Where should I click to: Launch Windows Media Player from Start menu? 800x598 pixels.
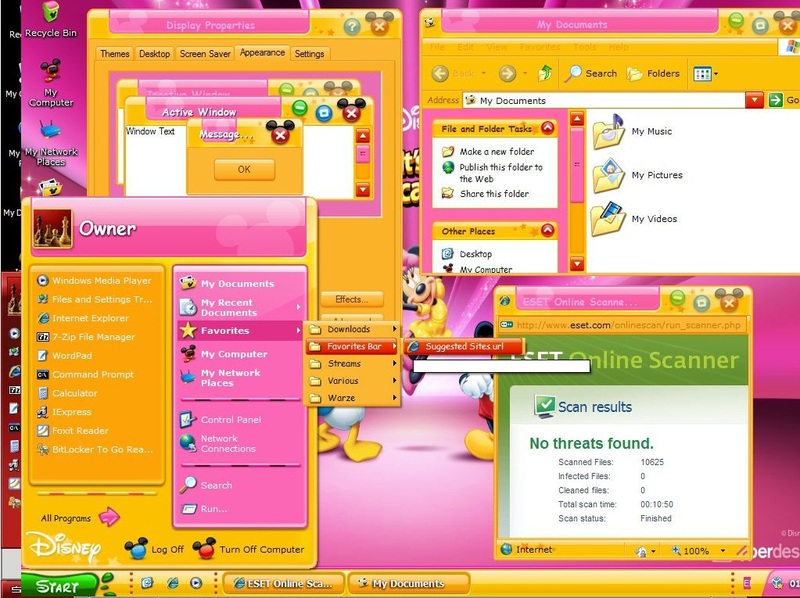pyautogui.click(x=94, y=280)
